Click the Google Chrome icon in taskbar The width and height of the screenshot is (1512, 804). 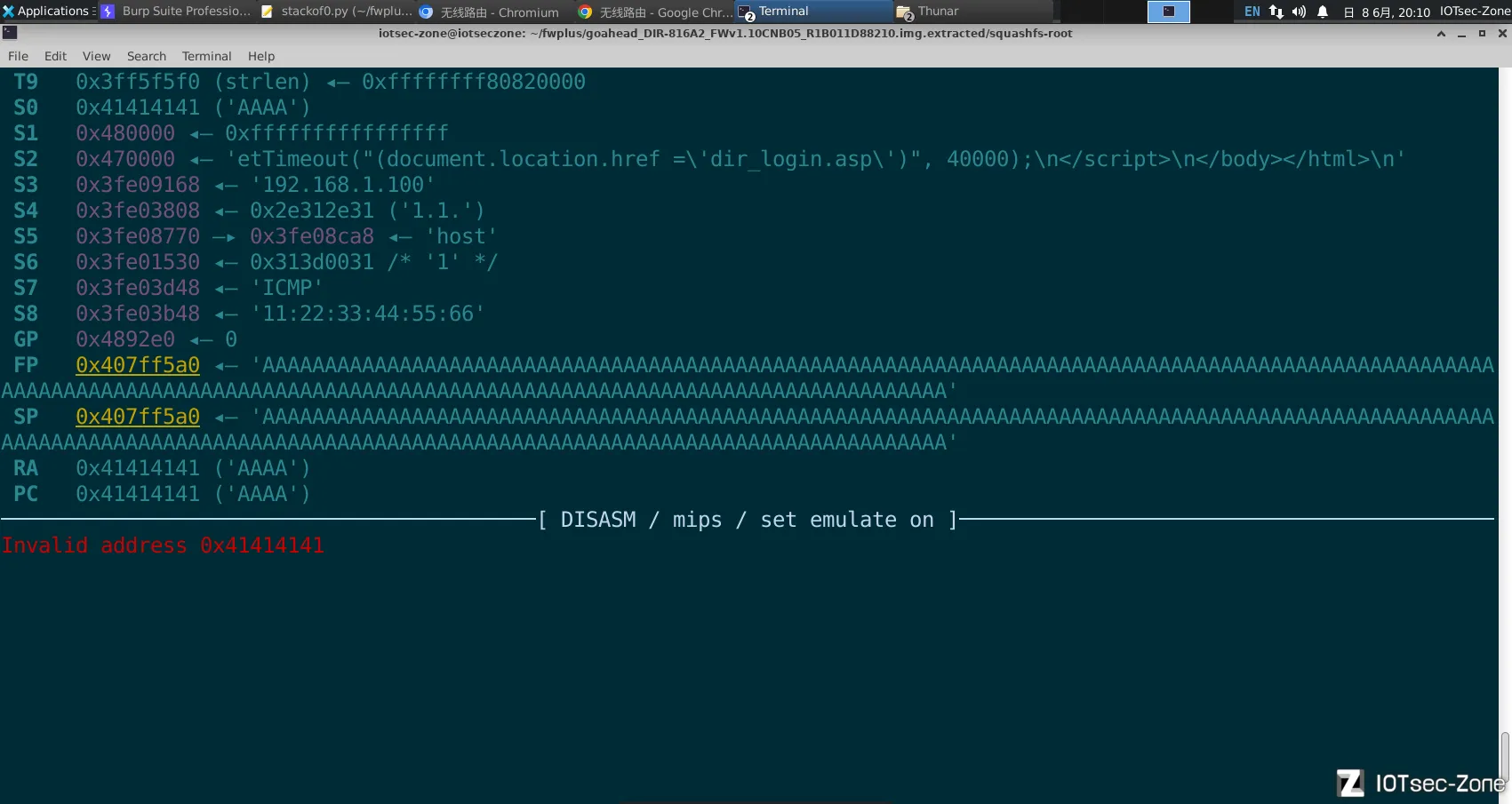tap(585, 12)
